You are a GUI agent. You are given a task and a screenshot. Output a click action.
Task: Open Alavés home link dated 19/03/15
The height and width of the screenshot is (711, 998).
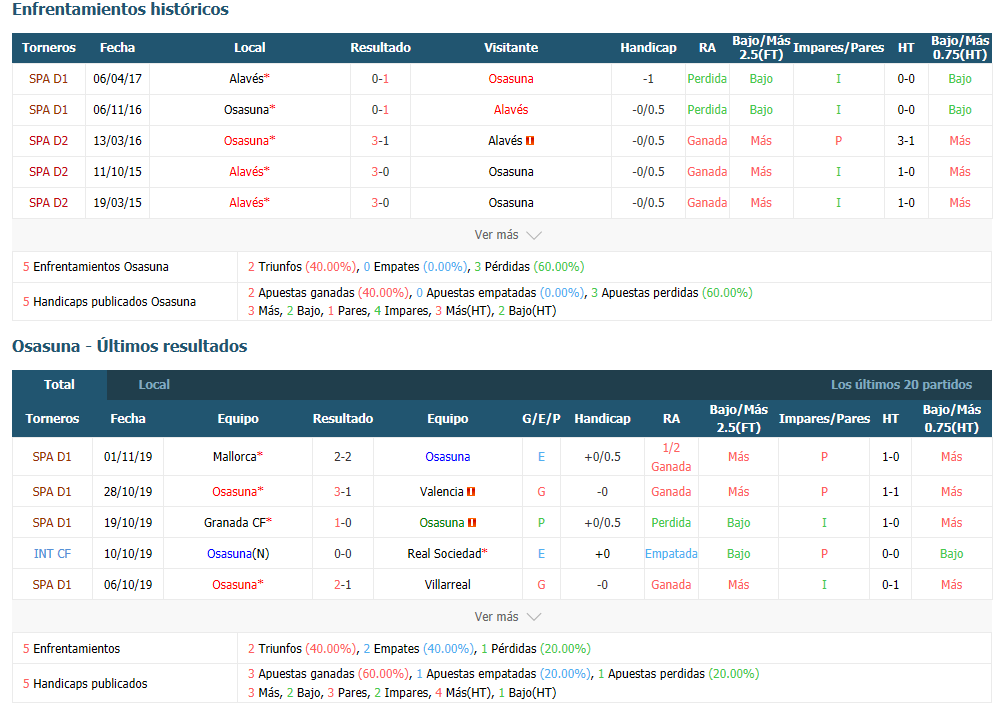[246, 202]
